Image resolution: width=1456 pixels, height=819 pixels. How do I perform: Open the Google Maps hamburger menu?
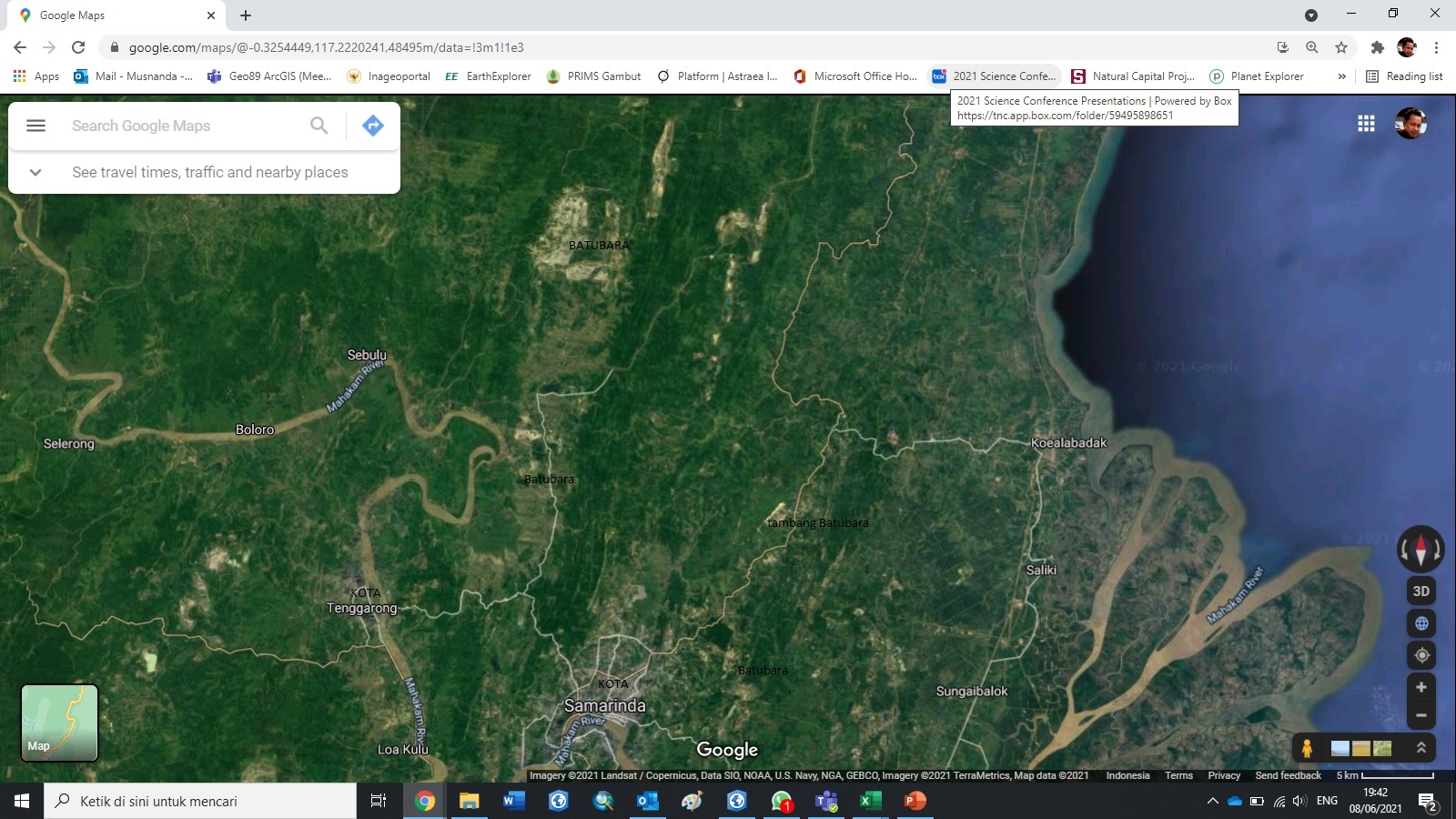click(35, 126)
